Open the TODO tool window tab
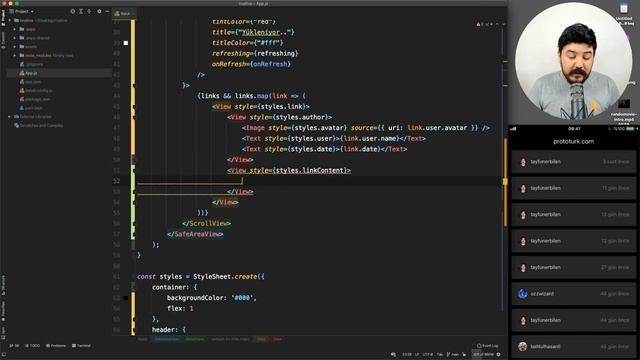The width and height of the screenshot is (640, 360). coord(33,346)
